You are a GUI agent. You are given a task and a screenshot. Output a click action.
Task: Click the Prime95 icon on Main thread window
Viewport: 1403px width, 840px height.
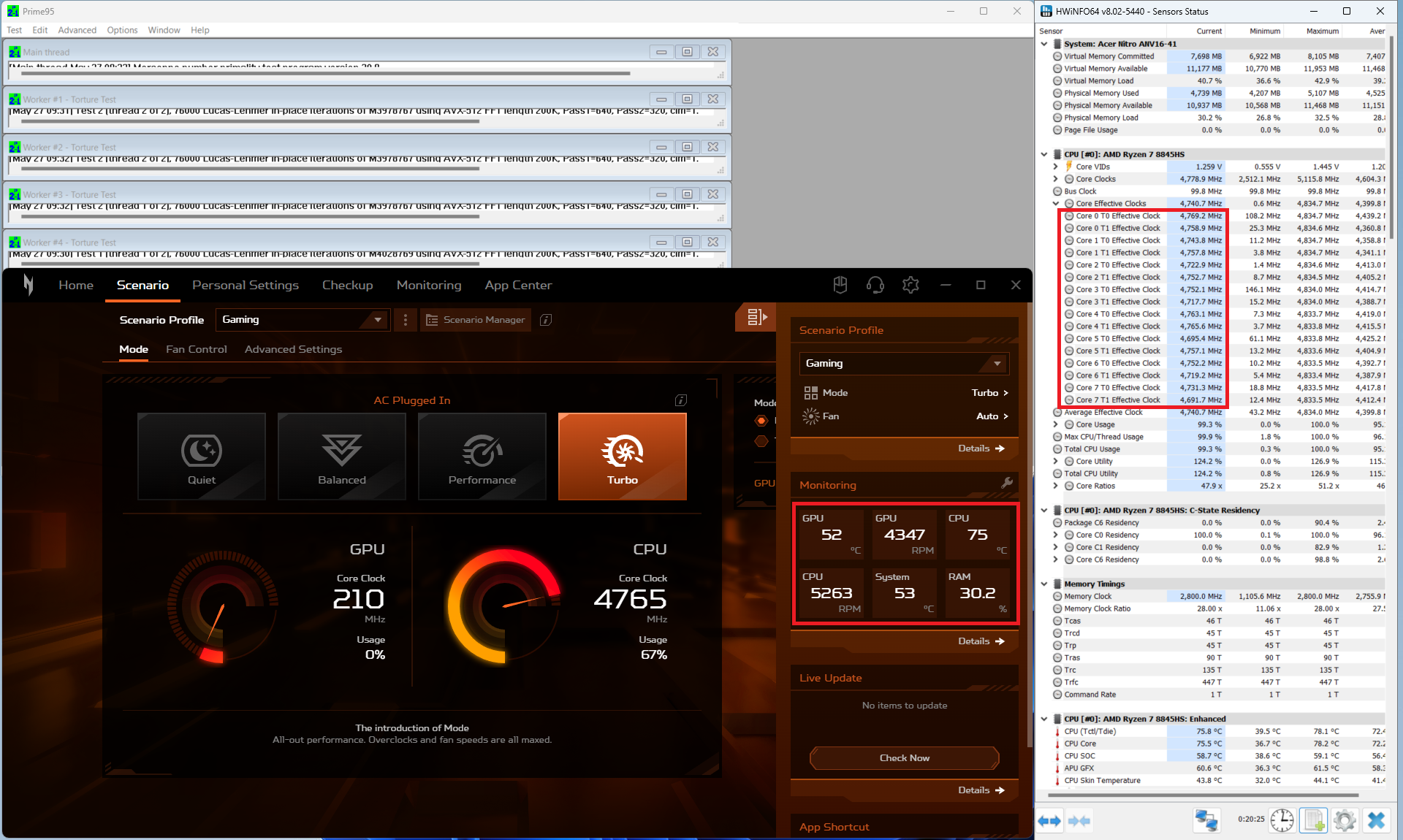(15, 52)
